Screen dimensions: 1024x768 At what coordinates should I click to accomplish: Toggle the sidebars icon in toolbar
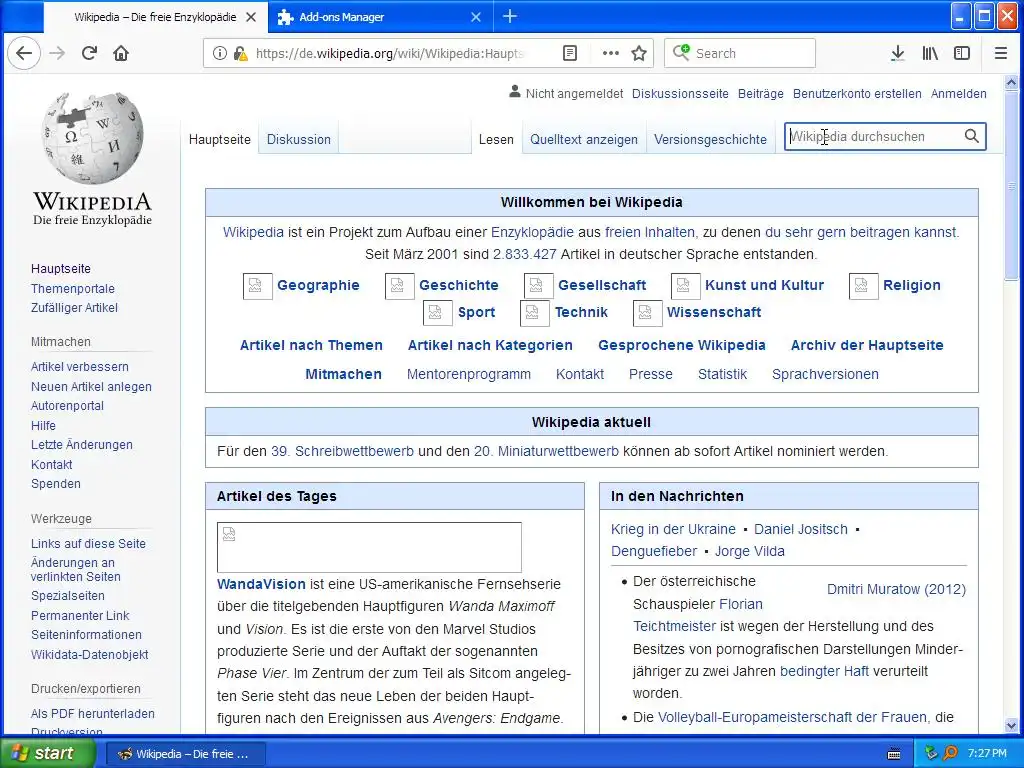[x=962, y=54]
